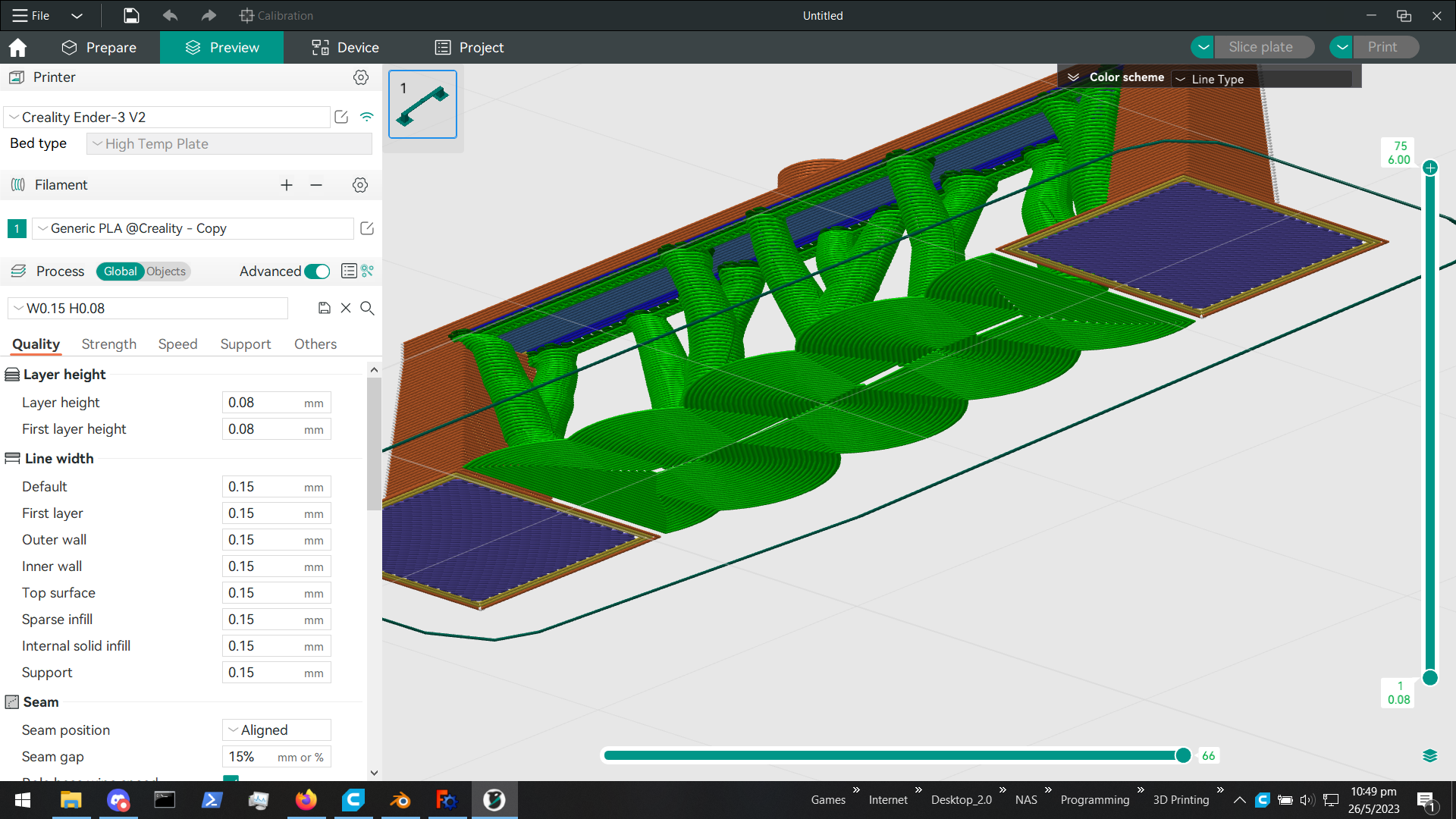The height and width of the screenshot is (819, 1456).
Task: Click the Undo arrow icon
Action: point(170,15)
